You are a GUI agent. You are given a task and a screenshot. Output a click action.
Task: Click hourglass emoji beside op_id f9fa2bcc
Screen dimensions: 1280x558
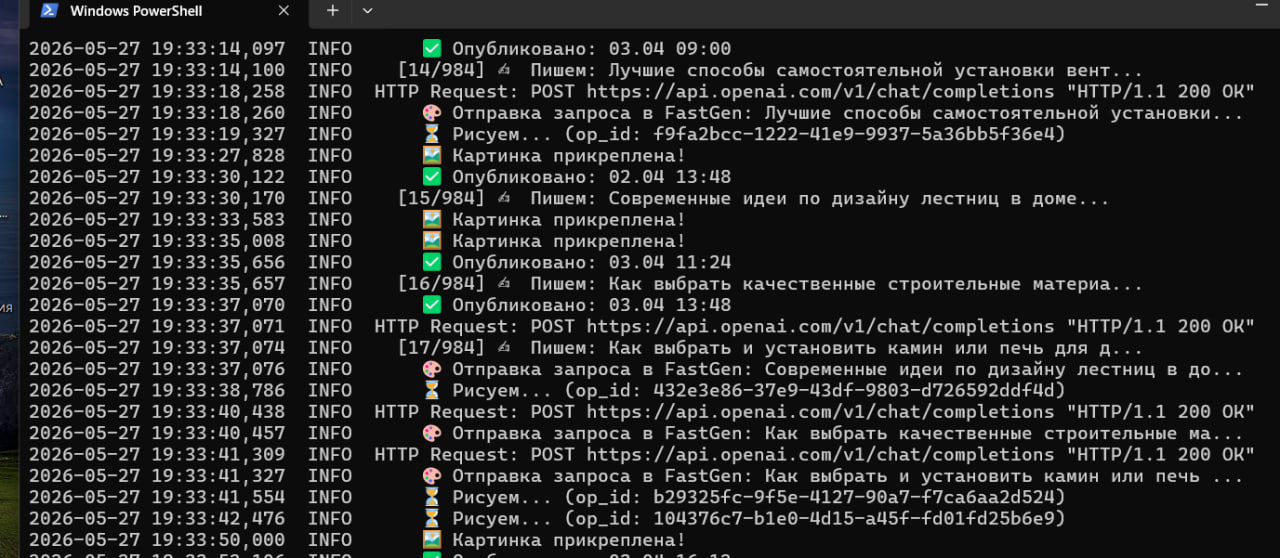(x=431, y=134)
